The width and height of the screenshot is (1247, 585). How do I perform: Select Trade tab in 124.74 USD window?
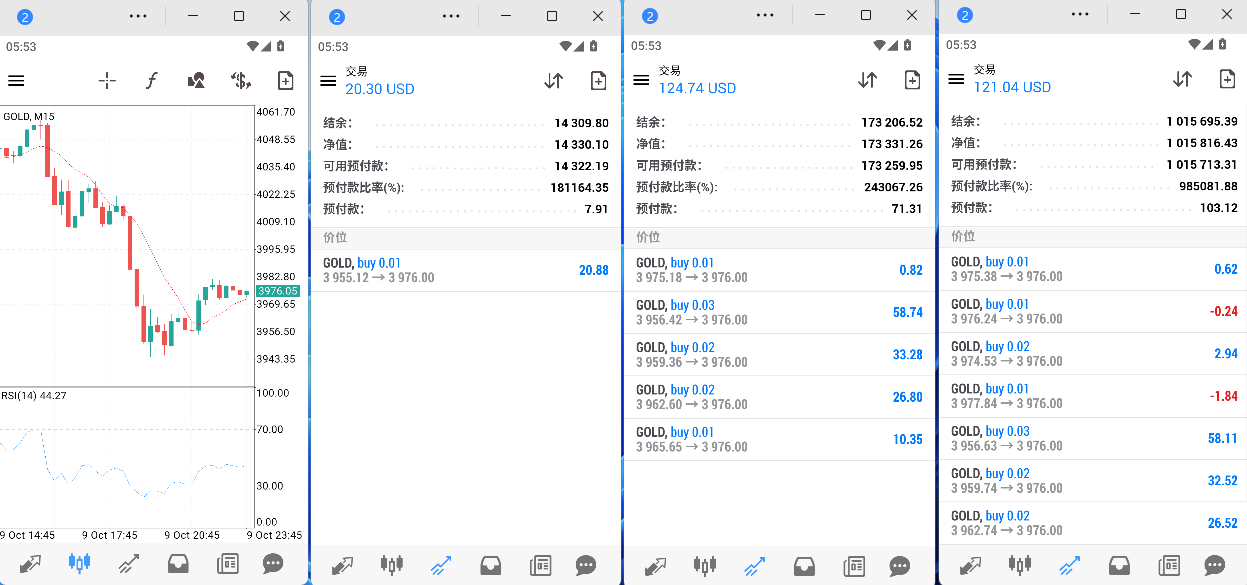click(x=755, y=566)
